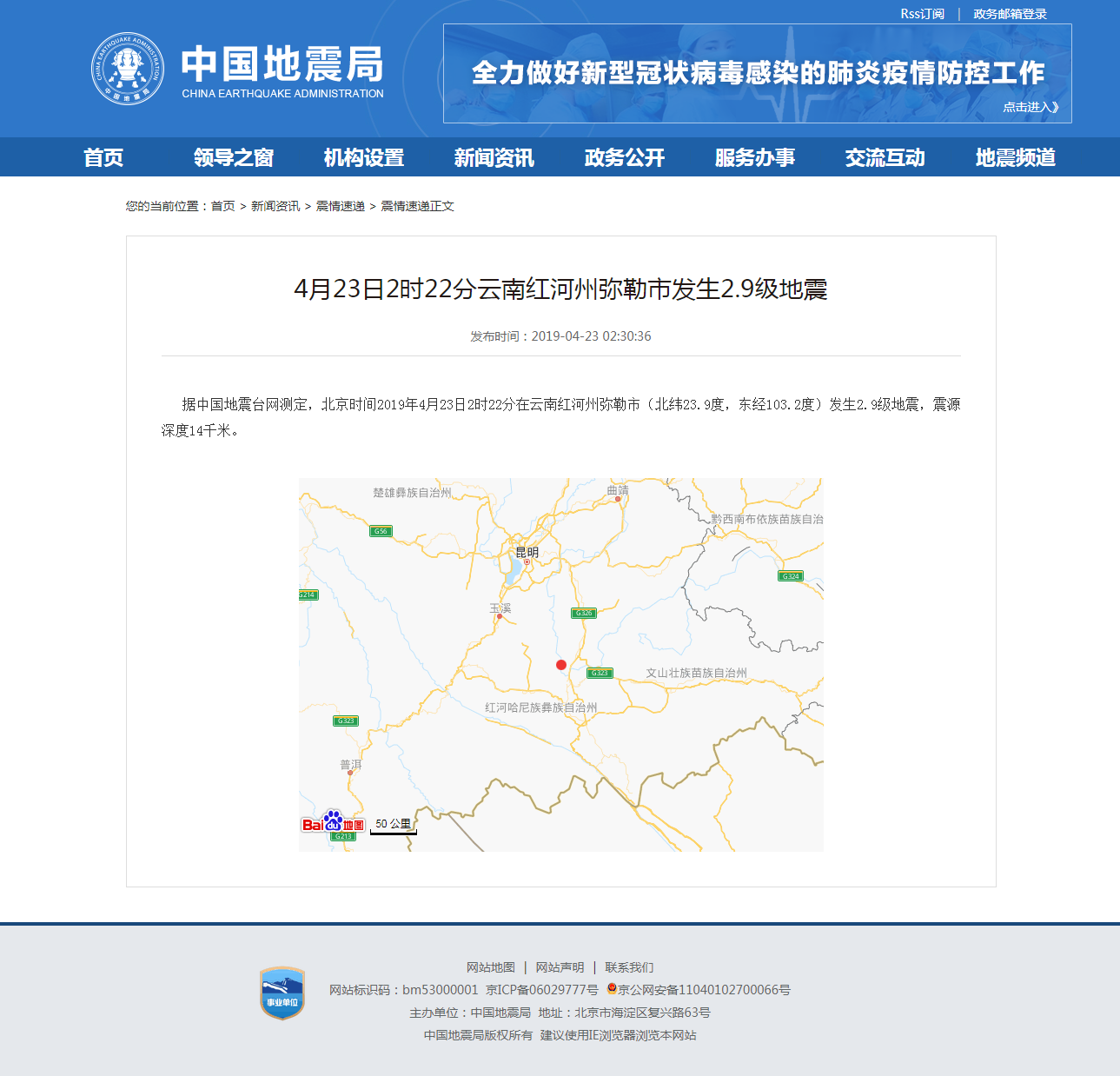1120x1076 pixels.
Task: Click the red earthquake epicenter marker
Action: (560, 664)
